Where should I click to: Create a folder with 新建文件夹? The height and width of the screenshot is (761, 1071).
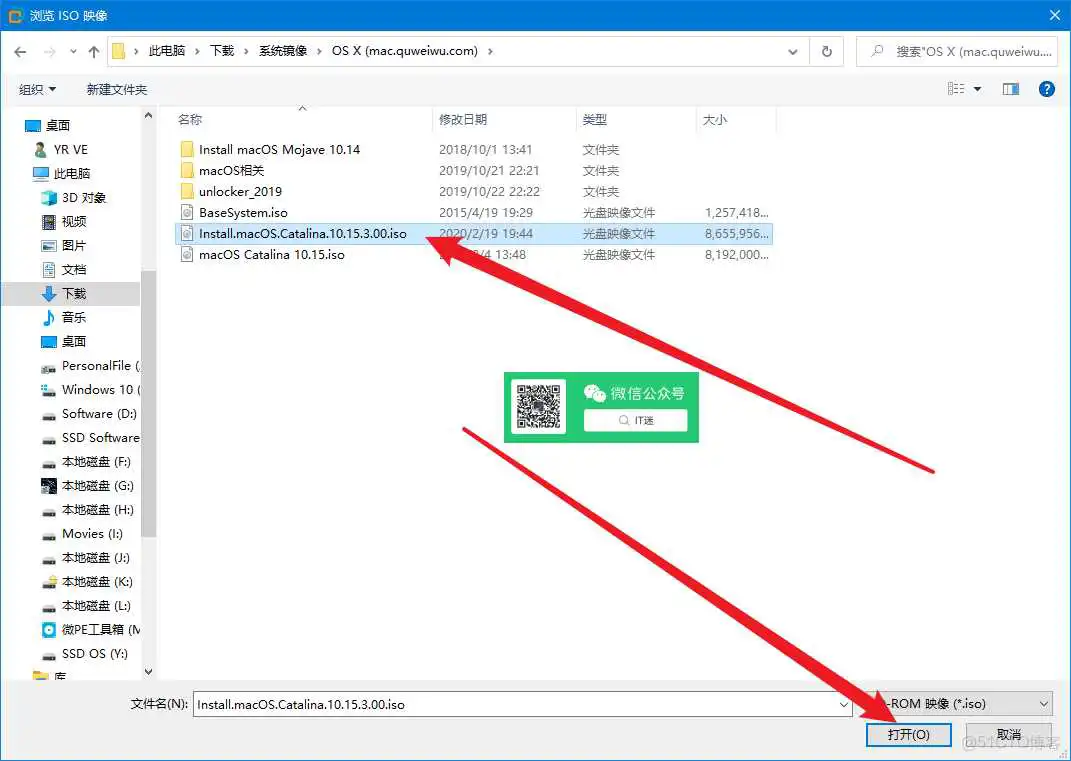point(117,88)
